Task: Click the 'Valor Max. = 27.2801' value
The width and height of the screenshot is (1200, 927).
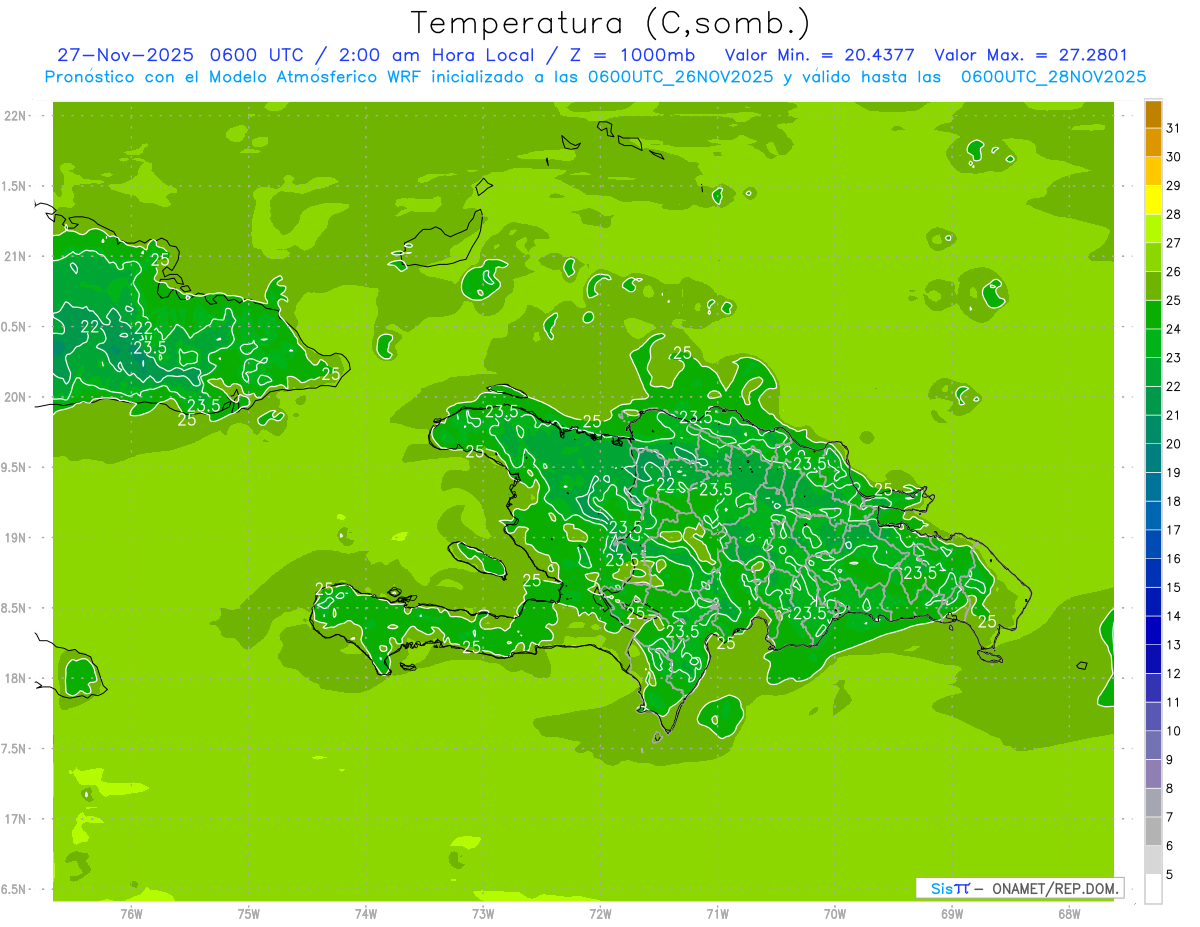Action: (x=1031, y=55)
